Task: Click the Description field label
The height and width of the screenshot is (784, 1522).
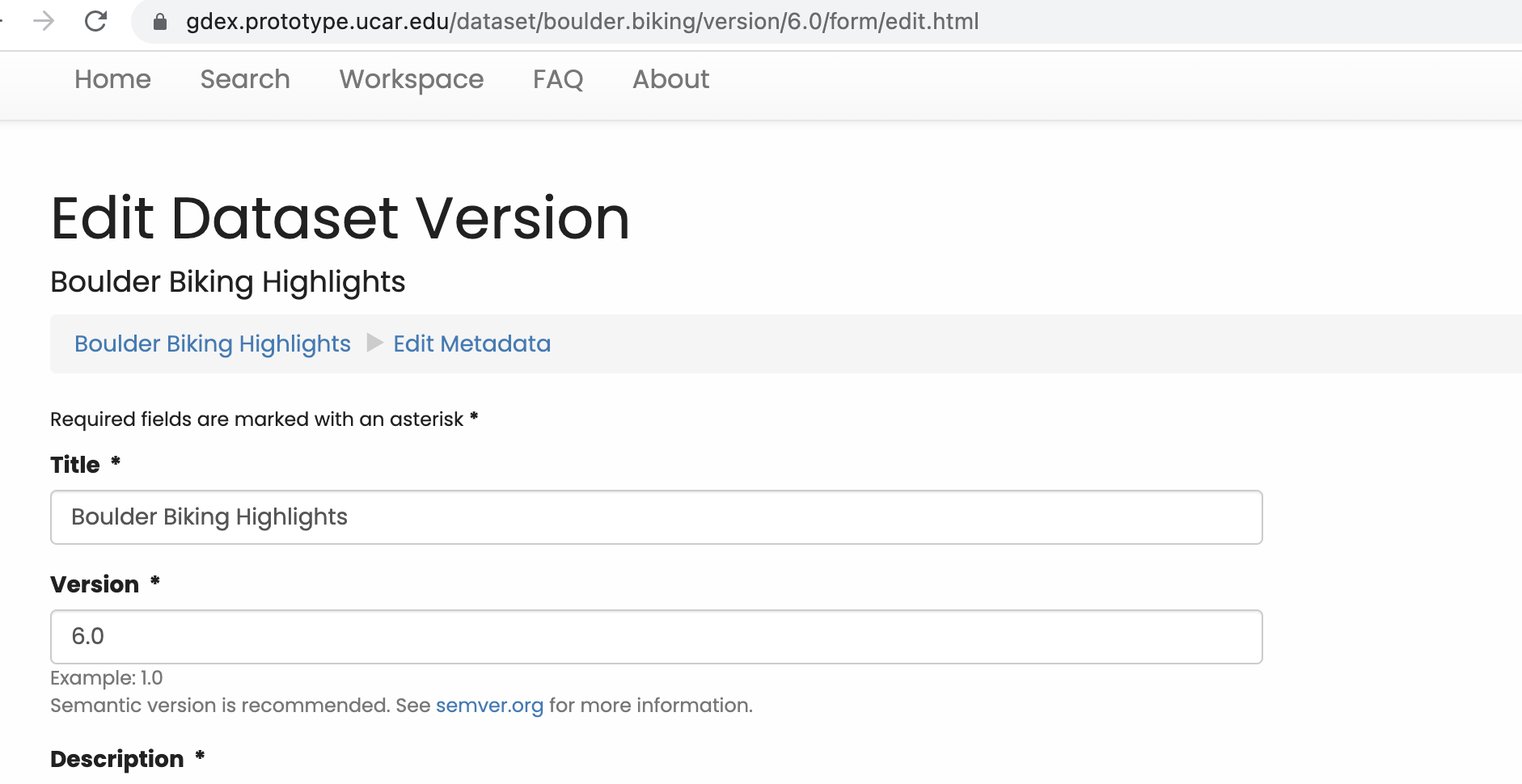Action: 117,759
